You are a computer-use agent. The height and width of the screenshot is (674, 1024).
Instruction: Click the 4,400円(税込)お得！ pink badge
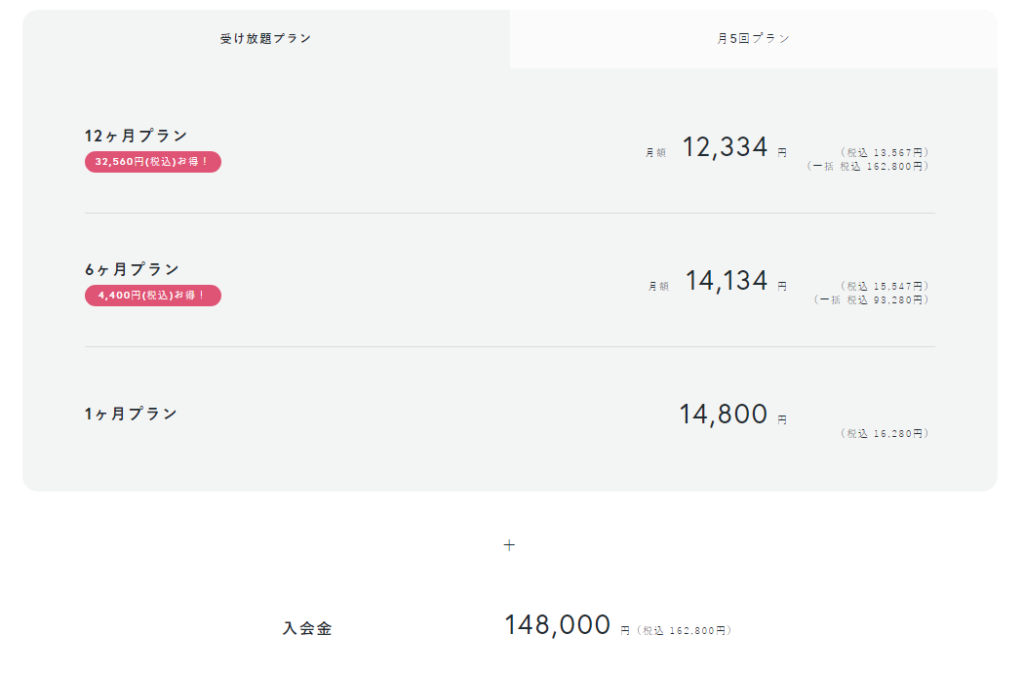click(x=153, y=295)
